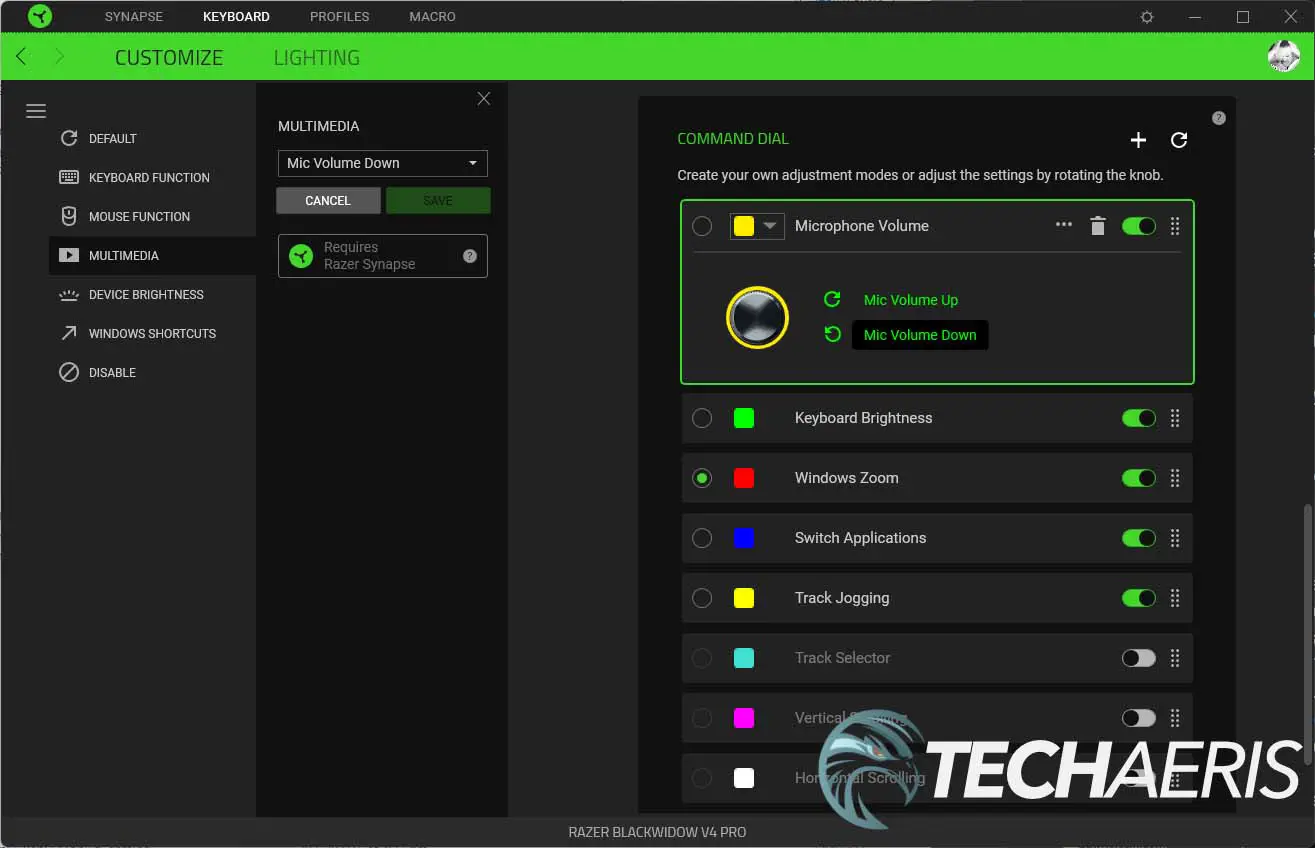Viewport: 1315px width, 848px height.
Task: Click Switch Applications drag handle
Action: [1175, 538]
